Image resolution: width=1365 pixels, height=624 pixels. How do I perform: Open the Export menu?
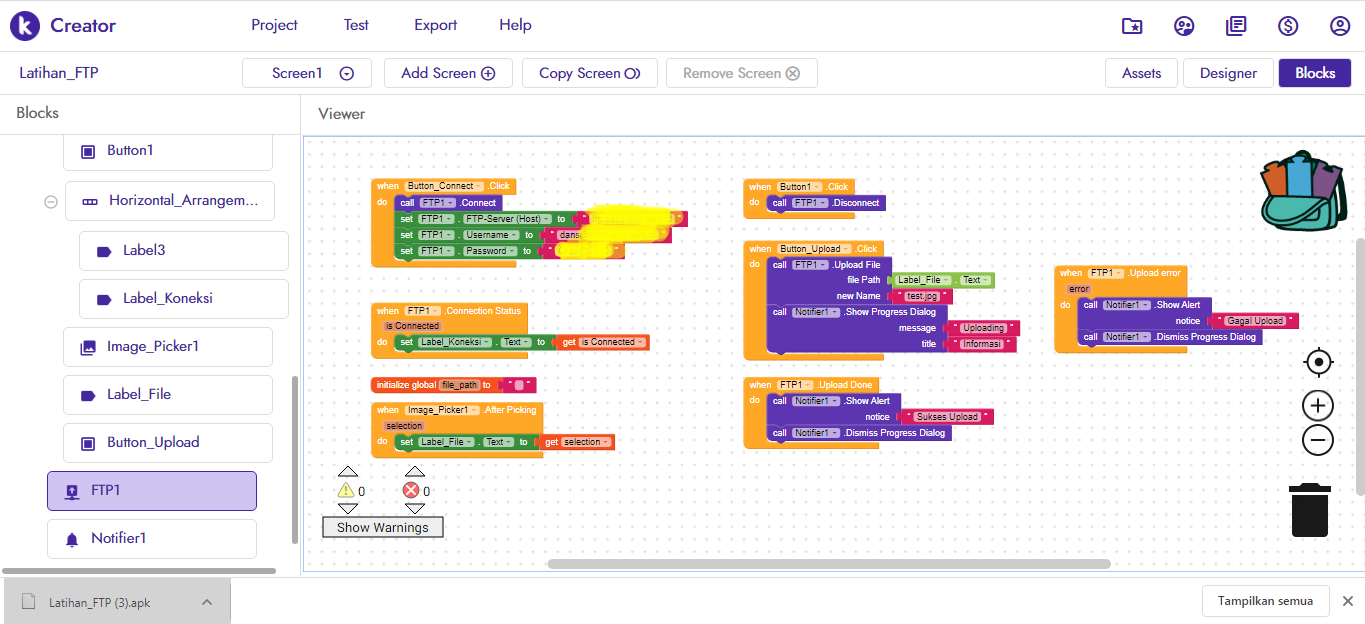435,25
